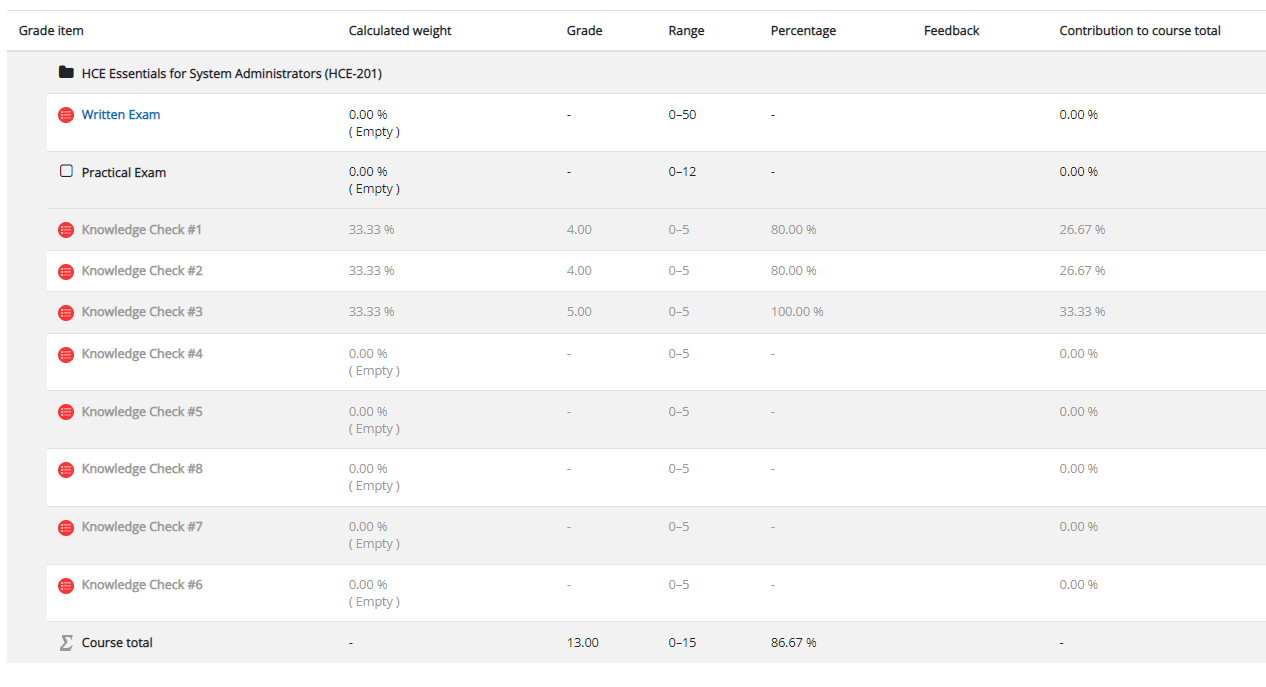Click the Percentage column header
The image size is (1266, 687).
click(x=803, y=31)
